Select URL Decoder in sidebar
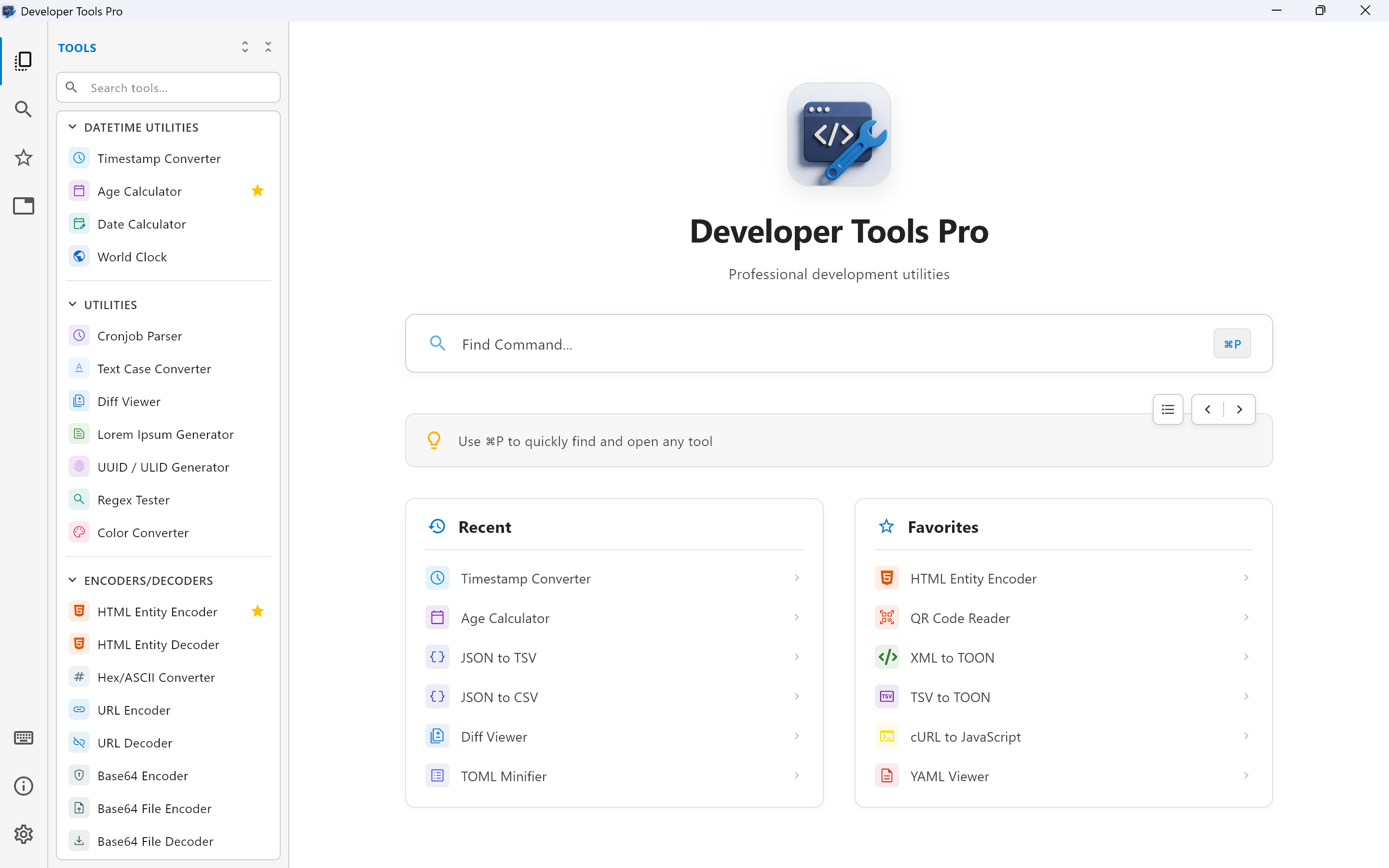This screenshot has width=1389, height=868. (x=168, y=743)
